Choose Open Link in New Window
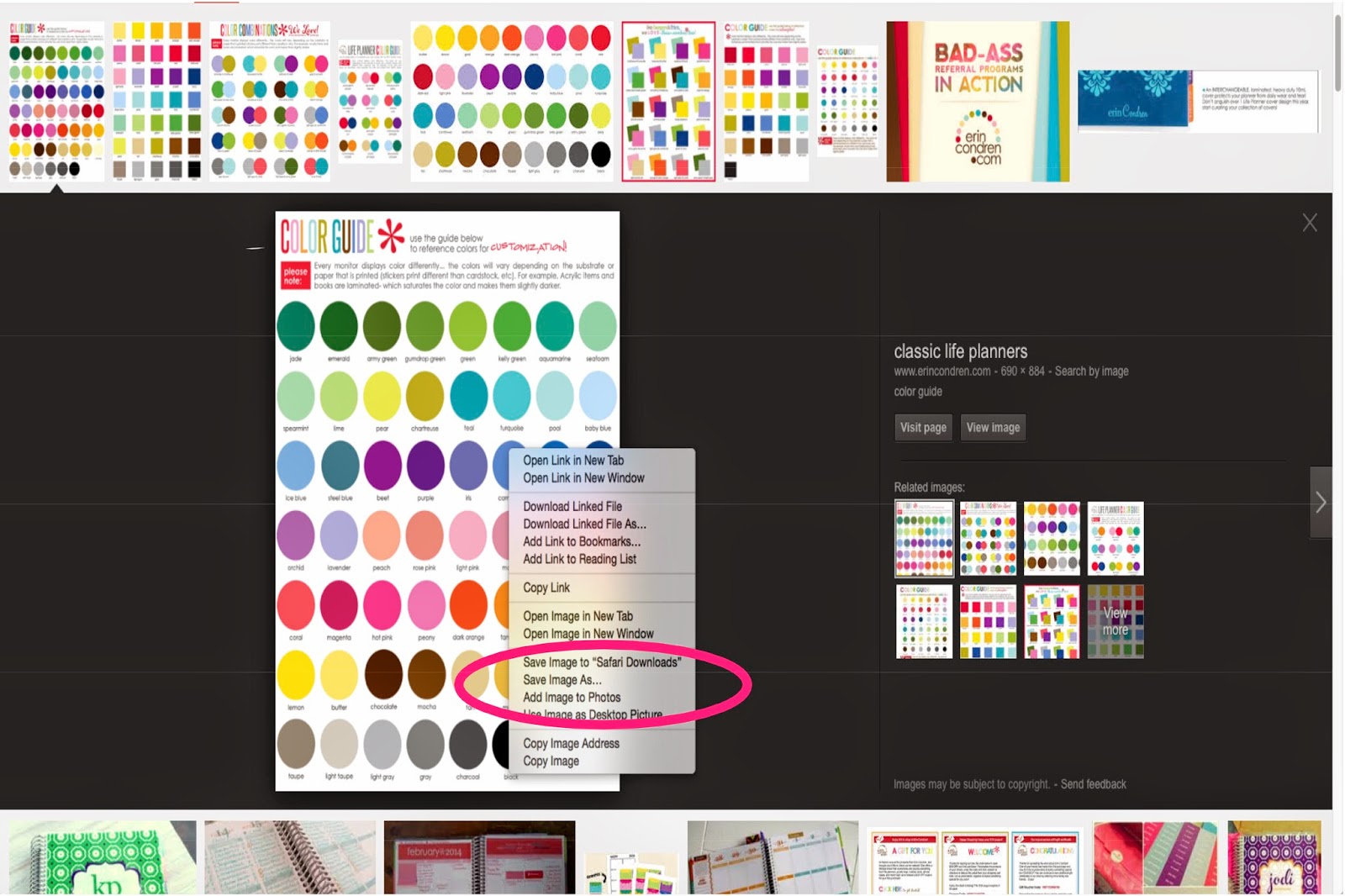Image resolution: width=1345 pixels, height=896 pixels. click(x=583, y=477)
